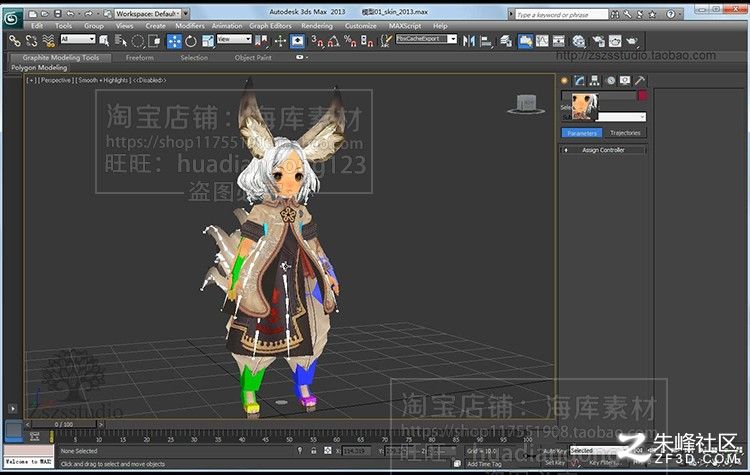Image resolution: width=750 pixels, height=475 pixels.
Task: Open the Graph Editors menu
Action: tap(270, 26)
